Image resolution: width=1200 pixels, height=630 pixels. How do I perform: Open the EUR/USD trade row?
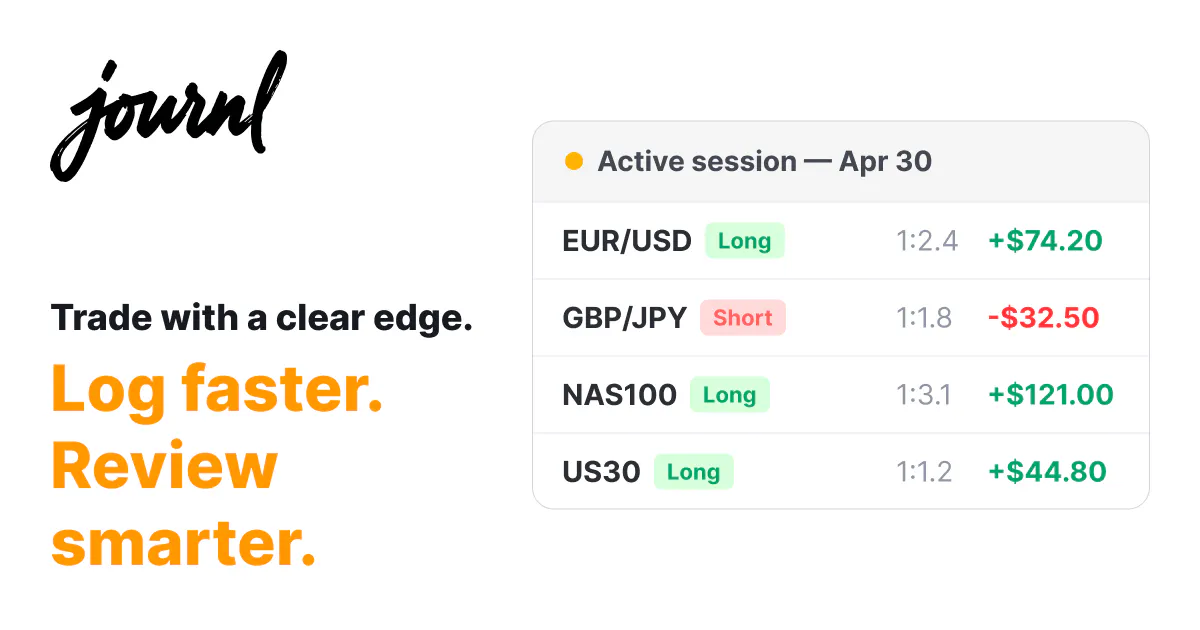[x=841, y=241]
